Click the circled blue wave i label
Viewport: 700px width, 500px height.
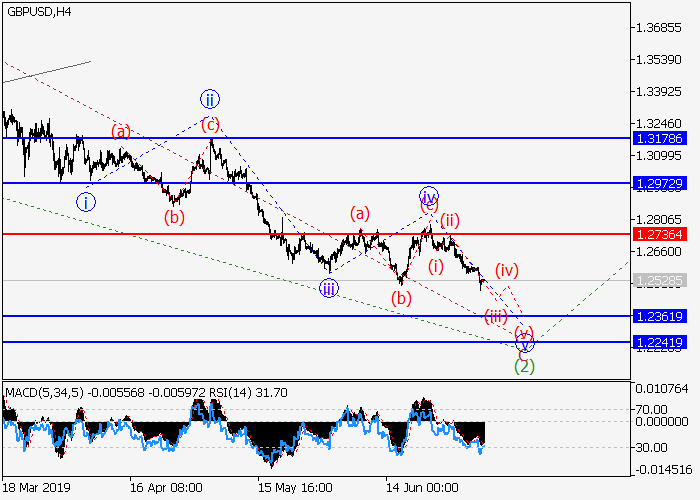(x=87, y=202)
